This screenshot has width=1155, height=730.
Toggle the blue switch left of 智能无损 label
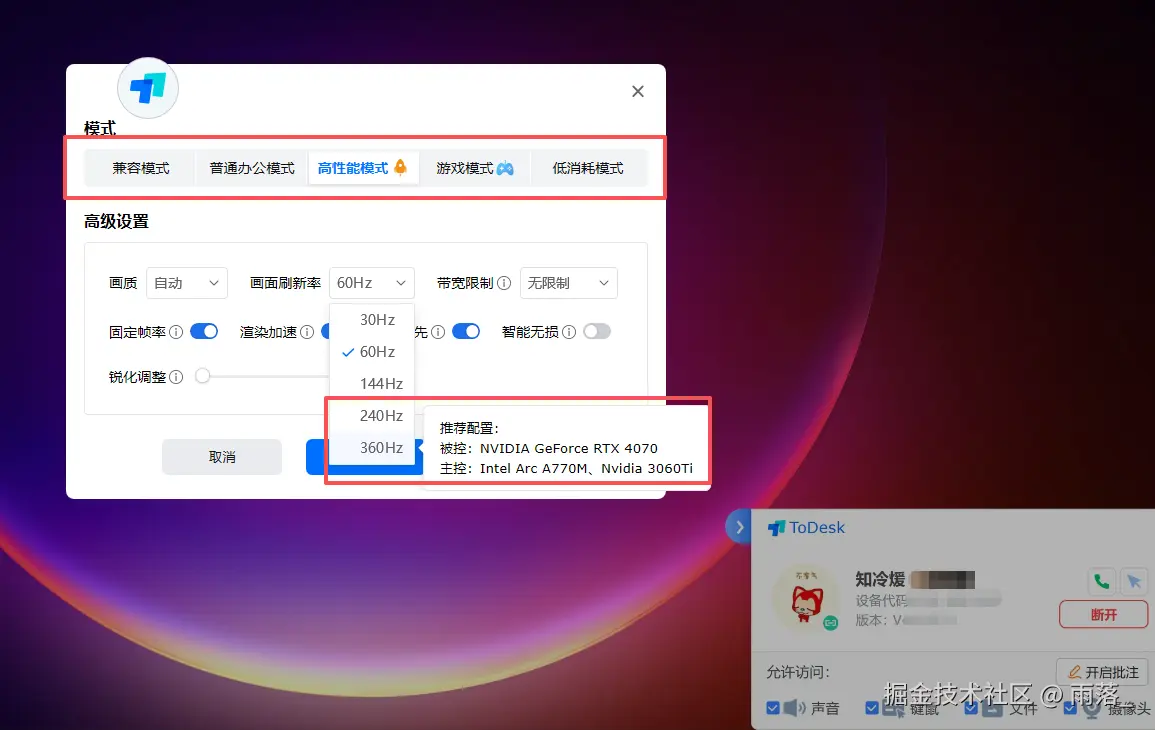click(x=466, y=331)
